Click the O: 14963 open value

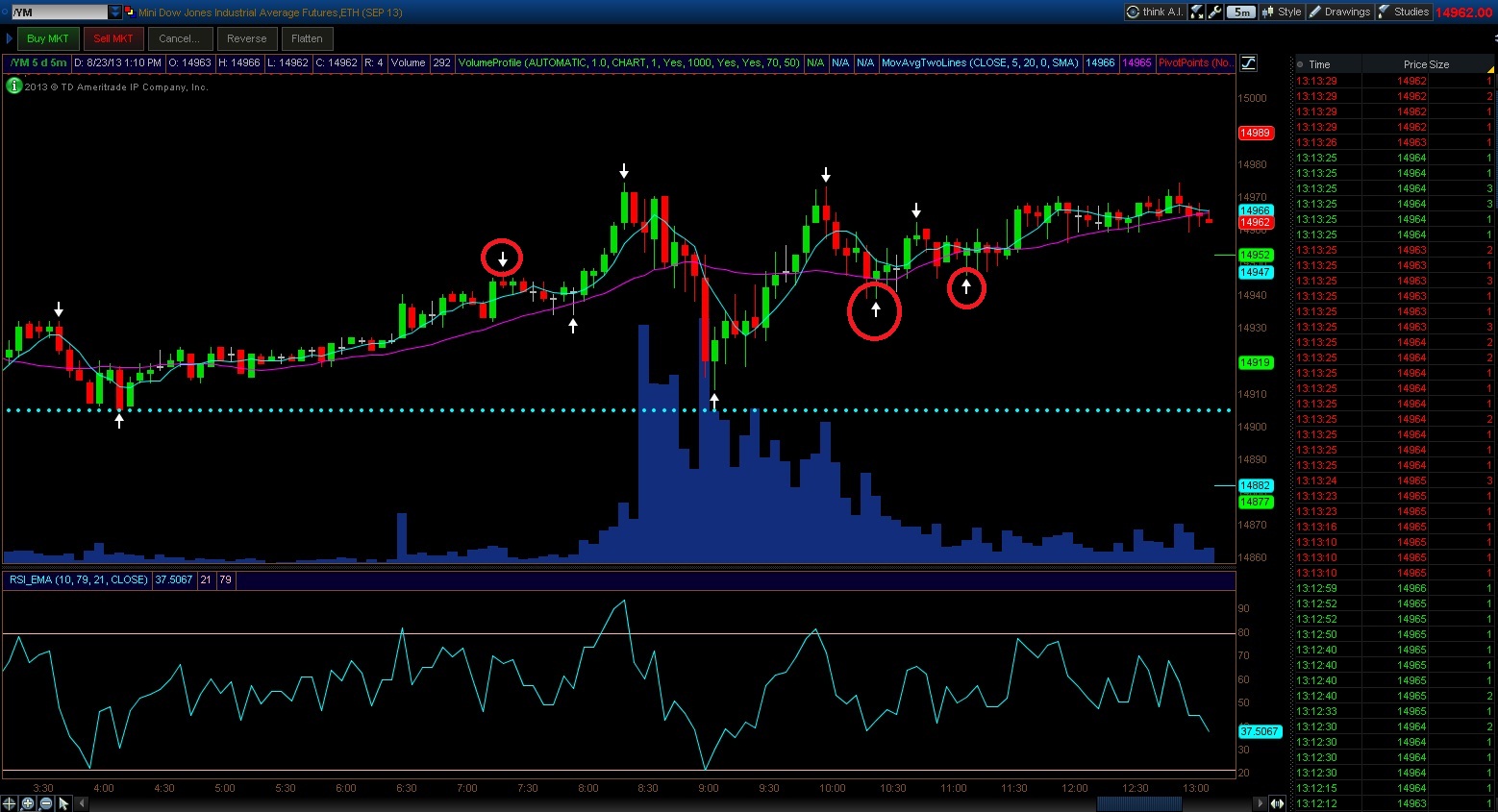pos(189,63)
